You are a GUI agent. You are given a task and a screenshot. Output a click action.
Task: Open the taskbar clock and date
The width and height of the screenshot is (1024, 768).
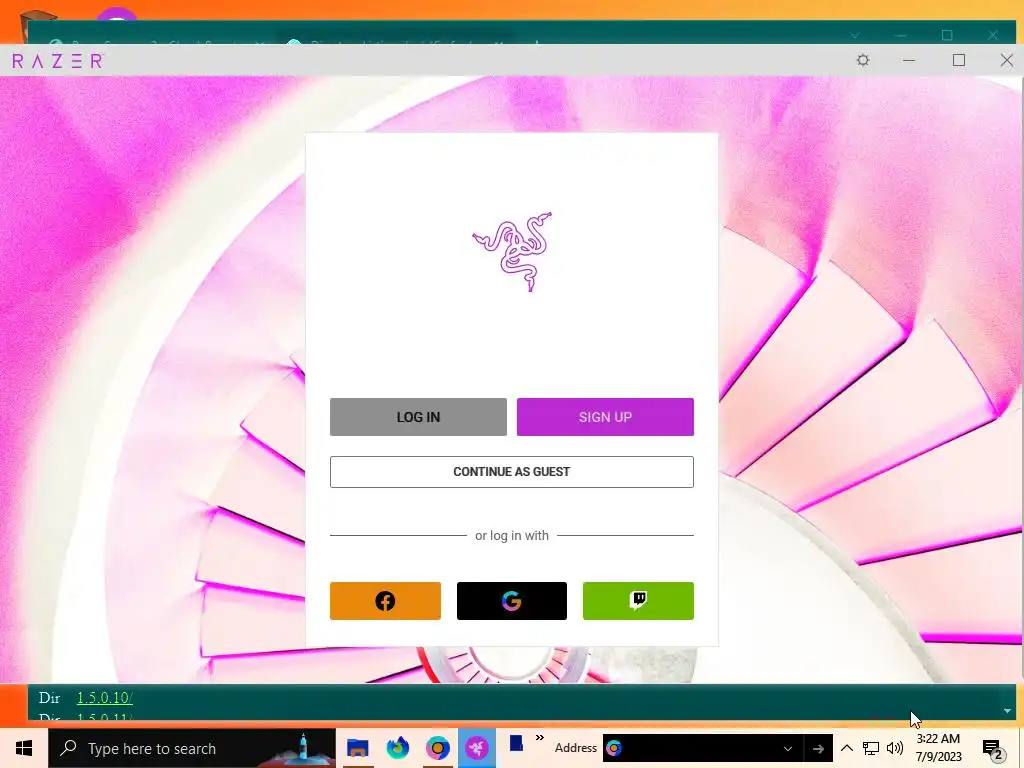pyautogui.click(x=938, y=748)
